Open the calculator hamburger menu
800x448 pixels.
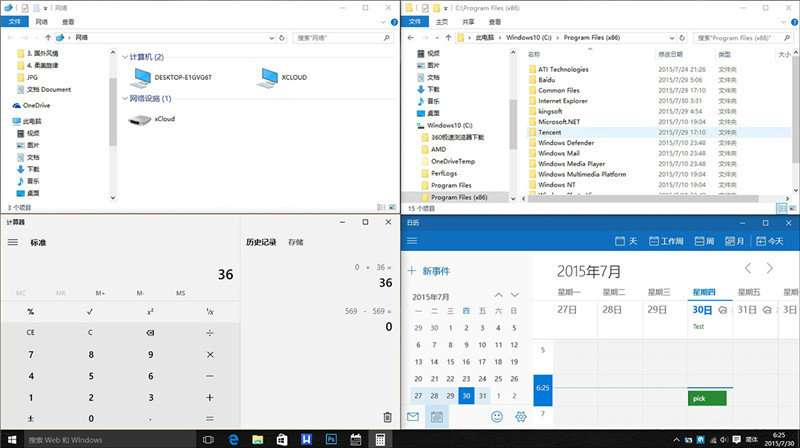click(12, 242)
